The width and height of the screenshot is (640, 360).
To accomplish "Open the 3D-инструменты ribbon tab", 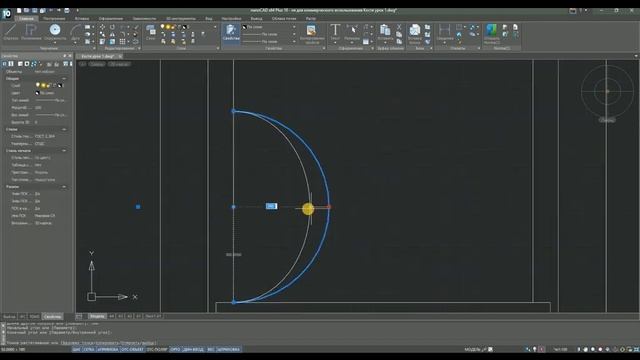I will [181, 18].
